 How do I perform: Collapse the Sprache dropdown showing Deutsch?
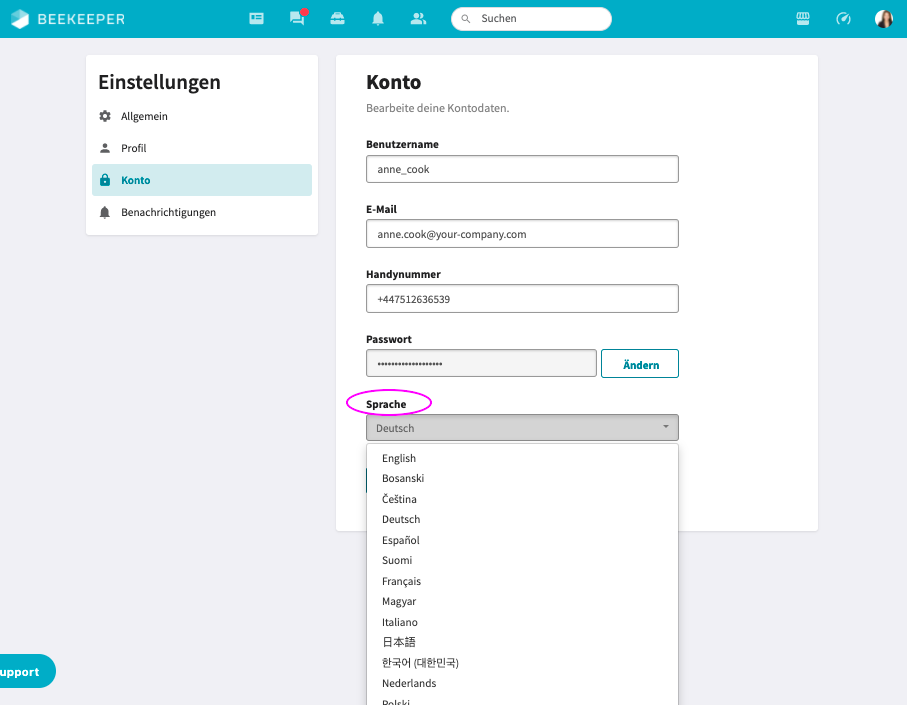click(522, 428)
